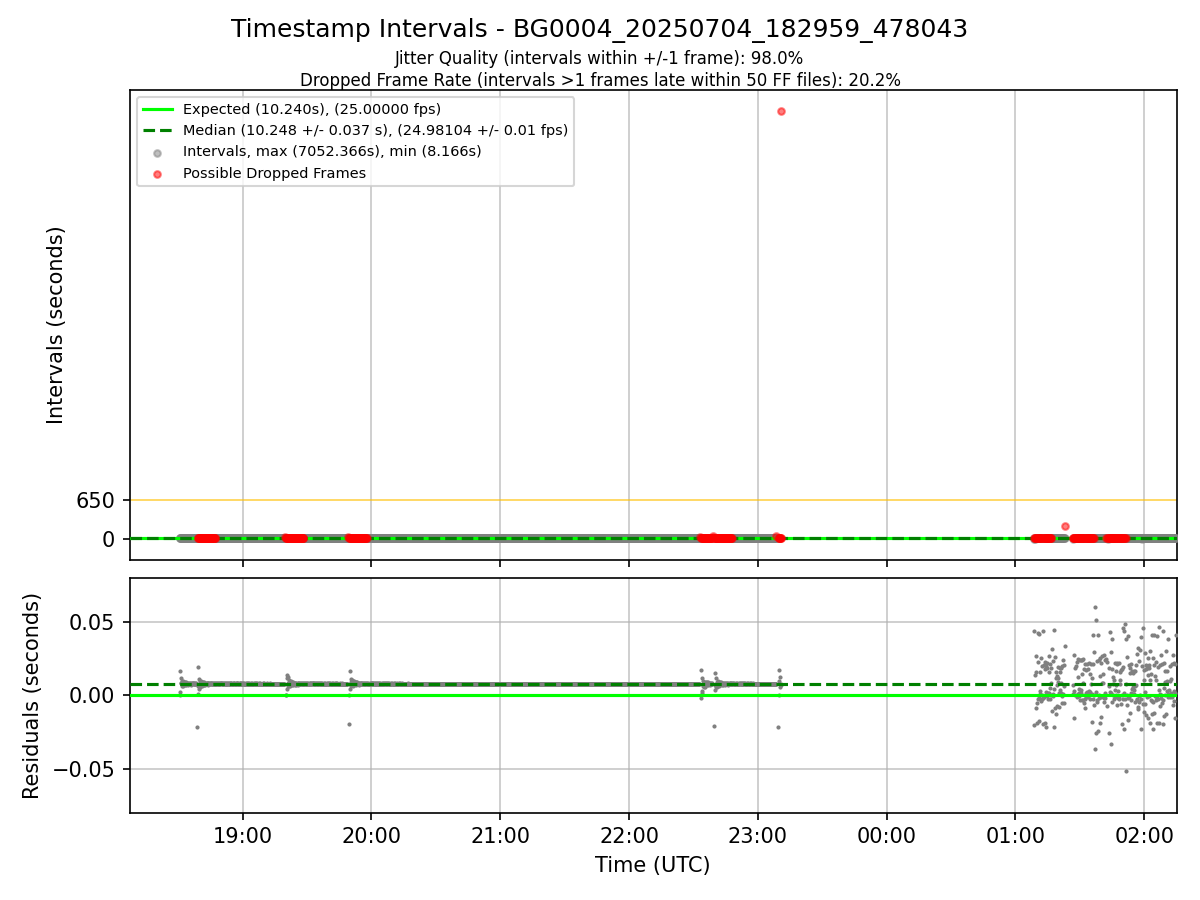Click the 'Jitter Quality' 98.0% subtitle
The image size is (1200, 900).
[599, 58]
